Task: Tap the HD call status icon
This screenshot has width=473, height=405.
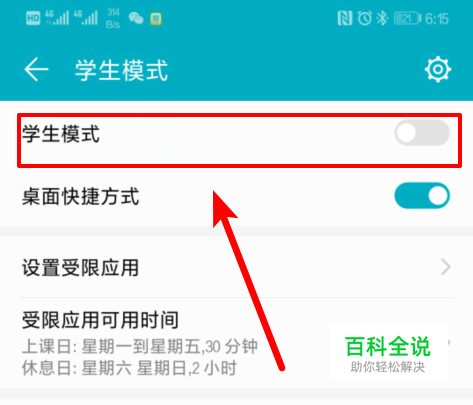Action: pyautogui.click(x=33, y=18)
